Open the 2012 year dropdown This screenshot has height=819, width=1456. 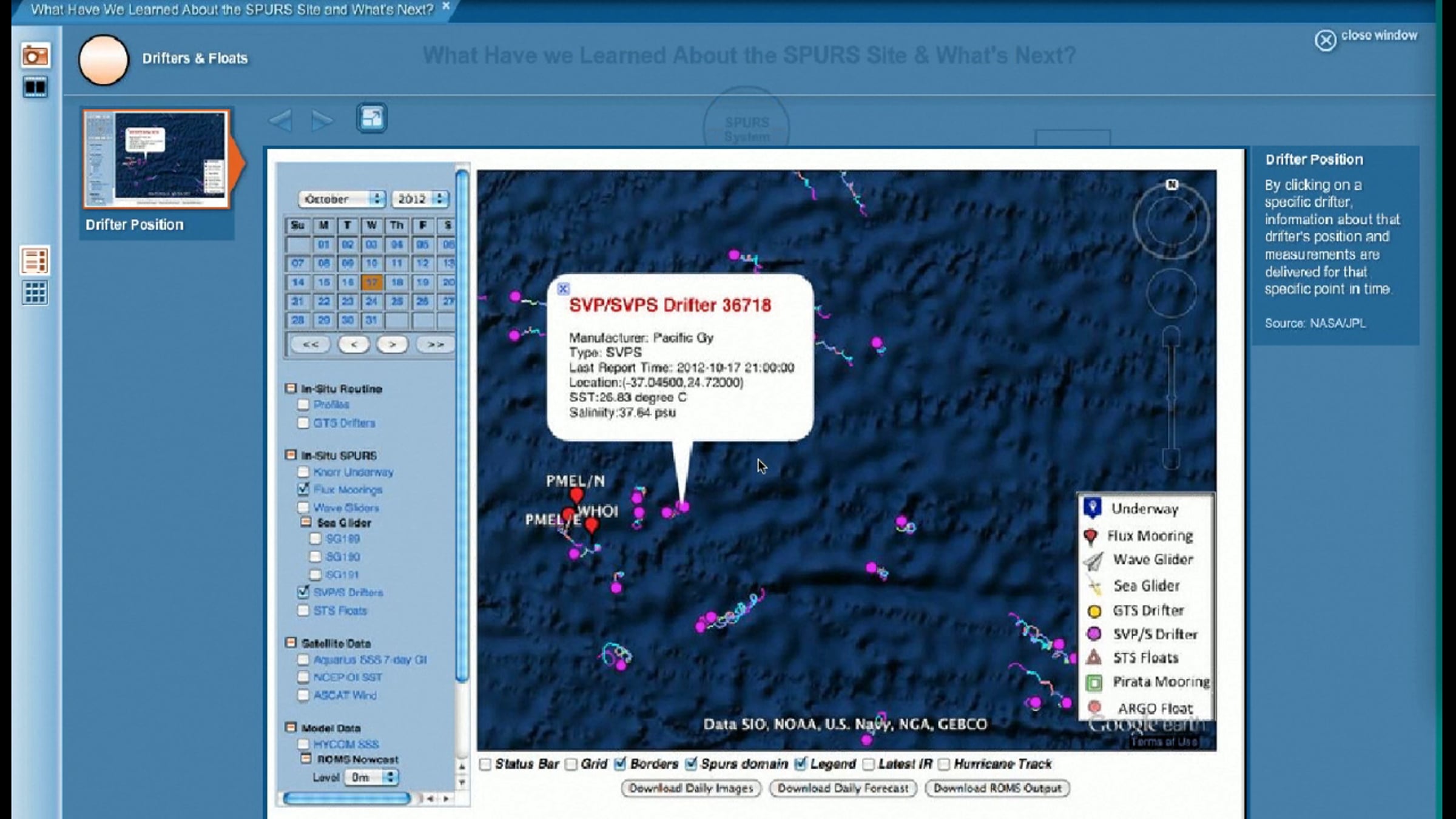(x=420, y=199)
